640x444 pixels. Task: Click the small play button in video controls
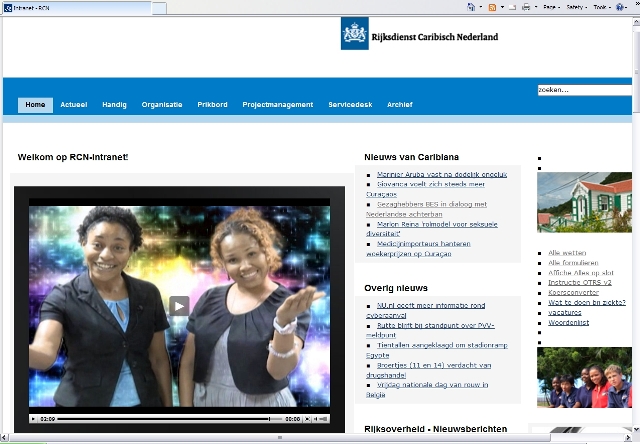tap(33, 419)
